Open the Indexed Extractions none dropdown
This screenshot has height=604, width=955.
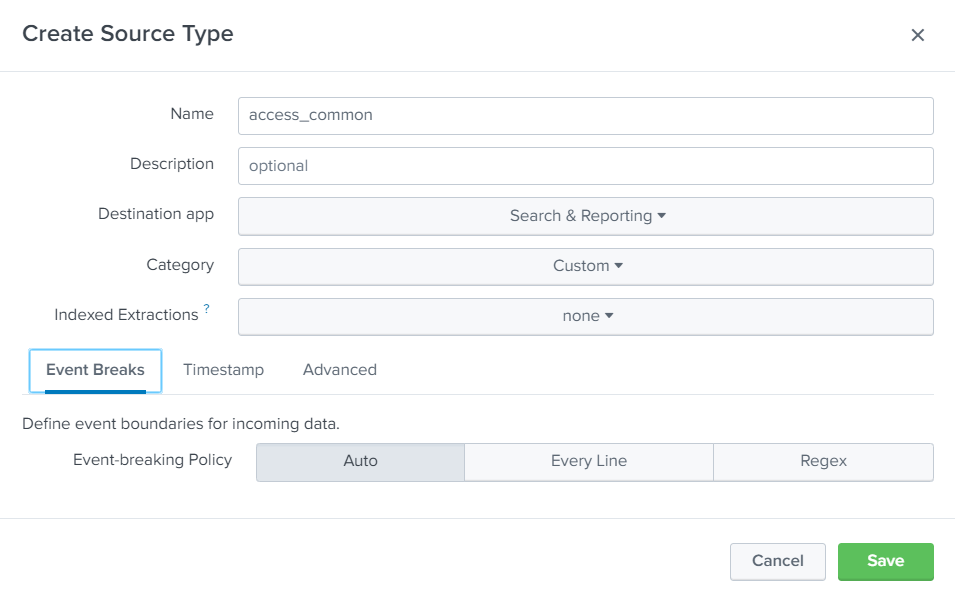point(586,316)
